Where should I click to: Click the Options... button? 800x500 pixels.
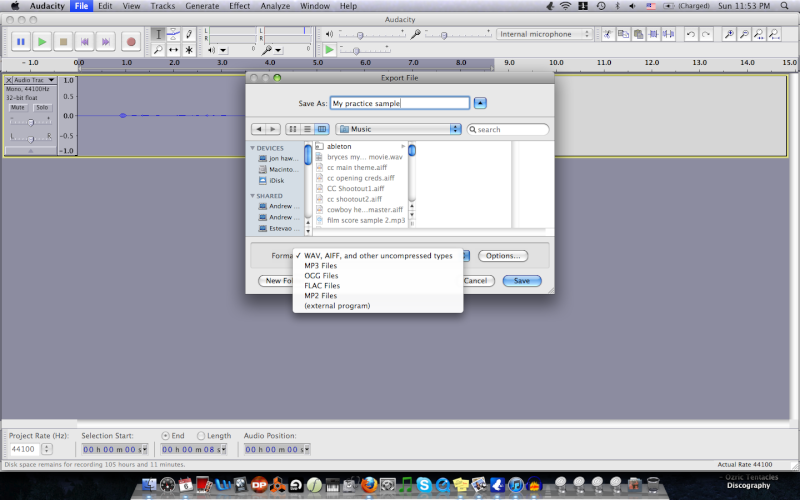coord(503,256)
